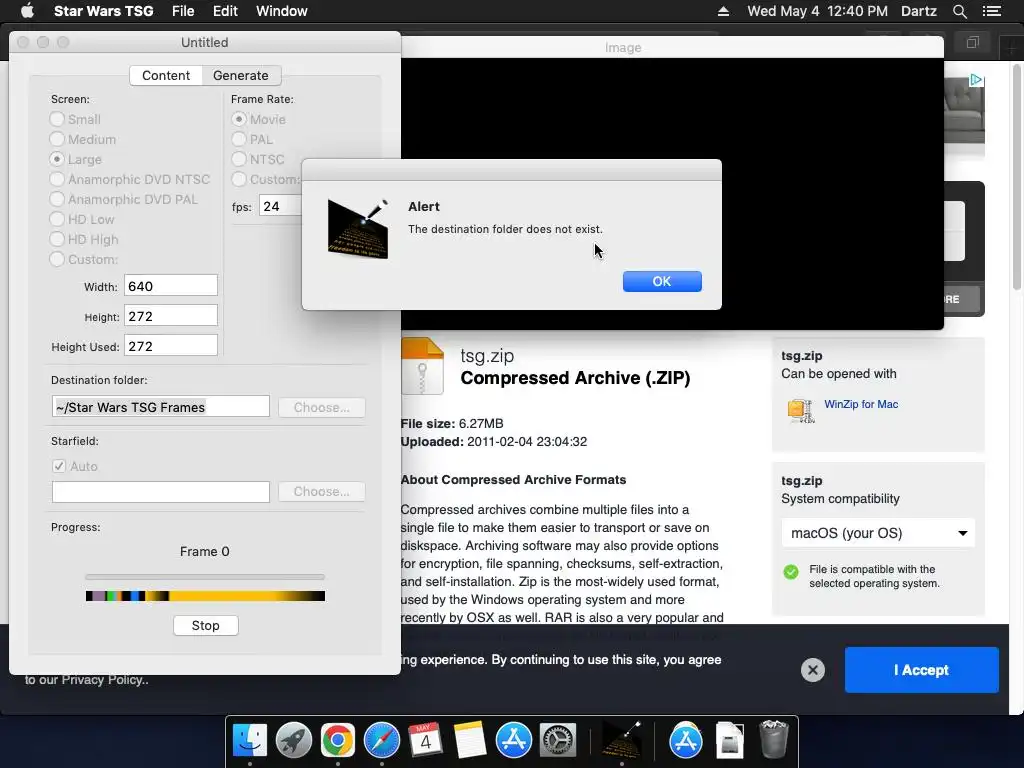This screenshot has height=768, width=1024.
Task: Click the Star Wars TSG alert icon
Action: pyautogui.click(x=358, y=229)
